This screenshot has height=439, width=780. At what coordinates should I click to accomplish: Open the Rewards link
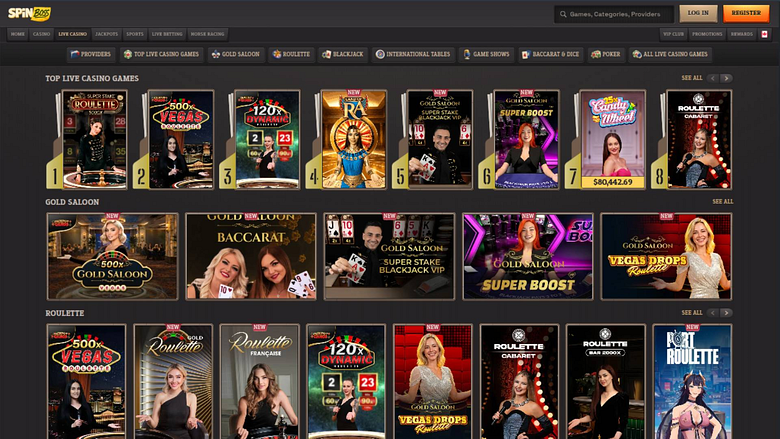coord(742,34)
